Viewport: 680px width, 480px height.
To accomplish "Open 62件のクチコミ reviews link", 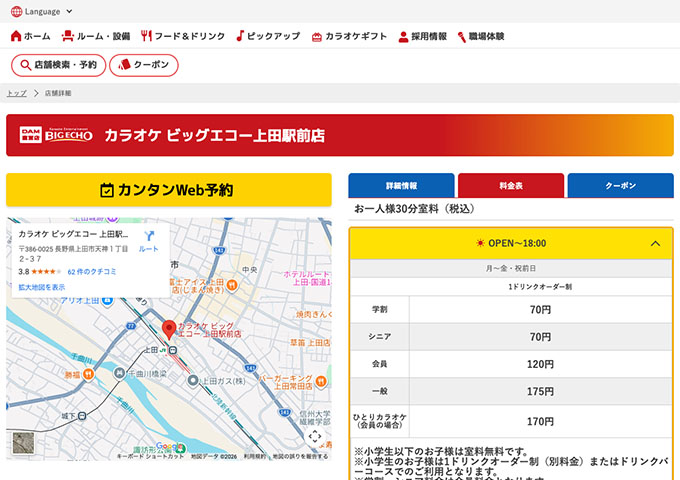I will point(92,272).
